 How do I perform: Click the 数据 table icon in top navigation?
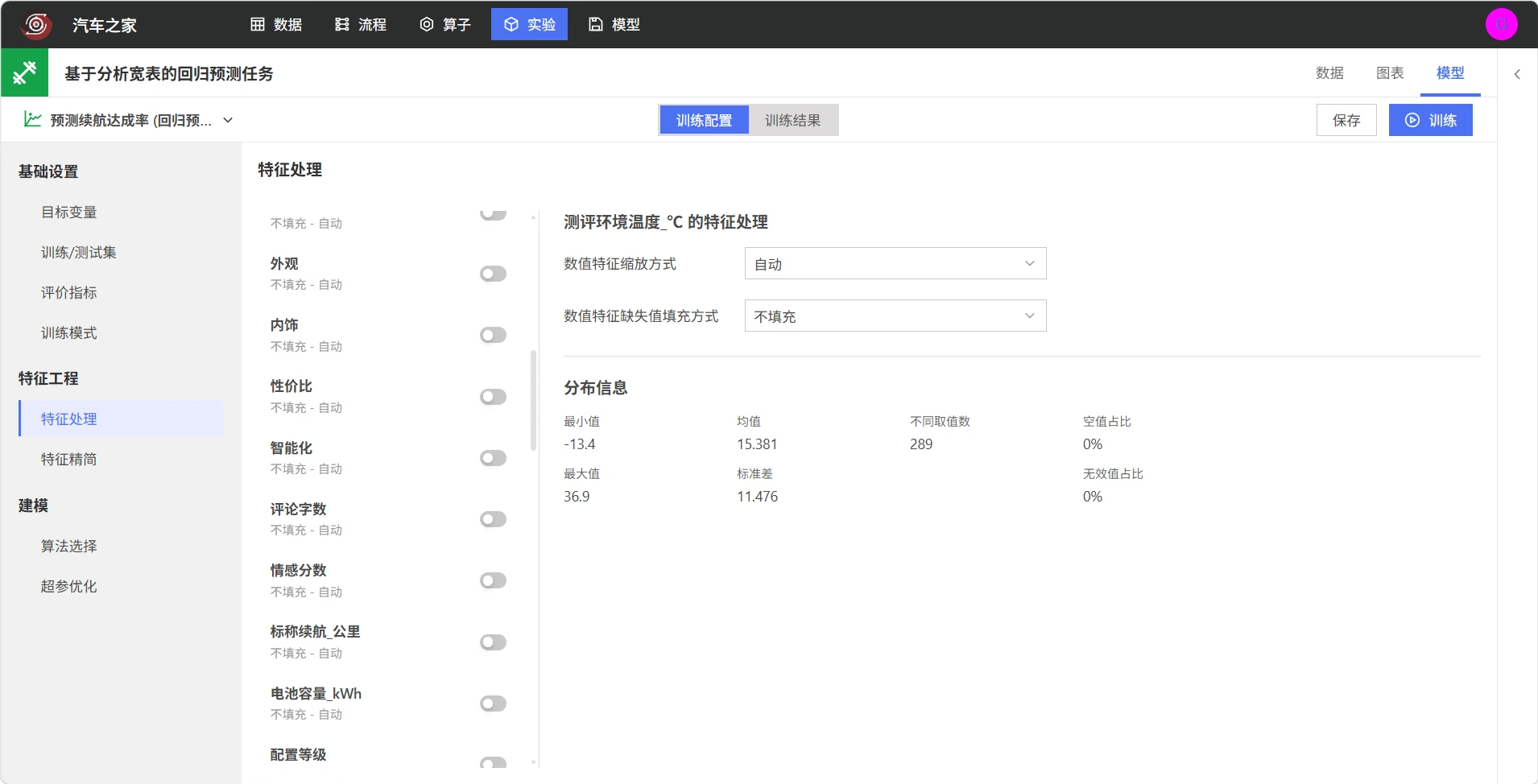(x=258, y=24)
